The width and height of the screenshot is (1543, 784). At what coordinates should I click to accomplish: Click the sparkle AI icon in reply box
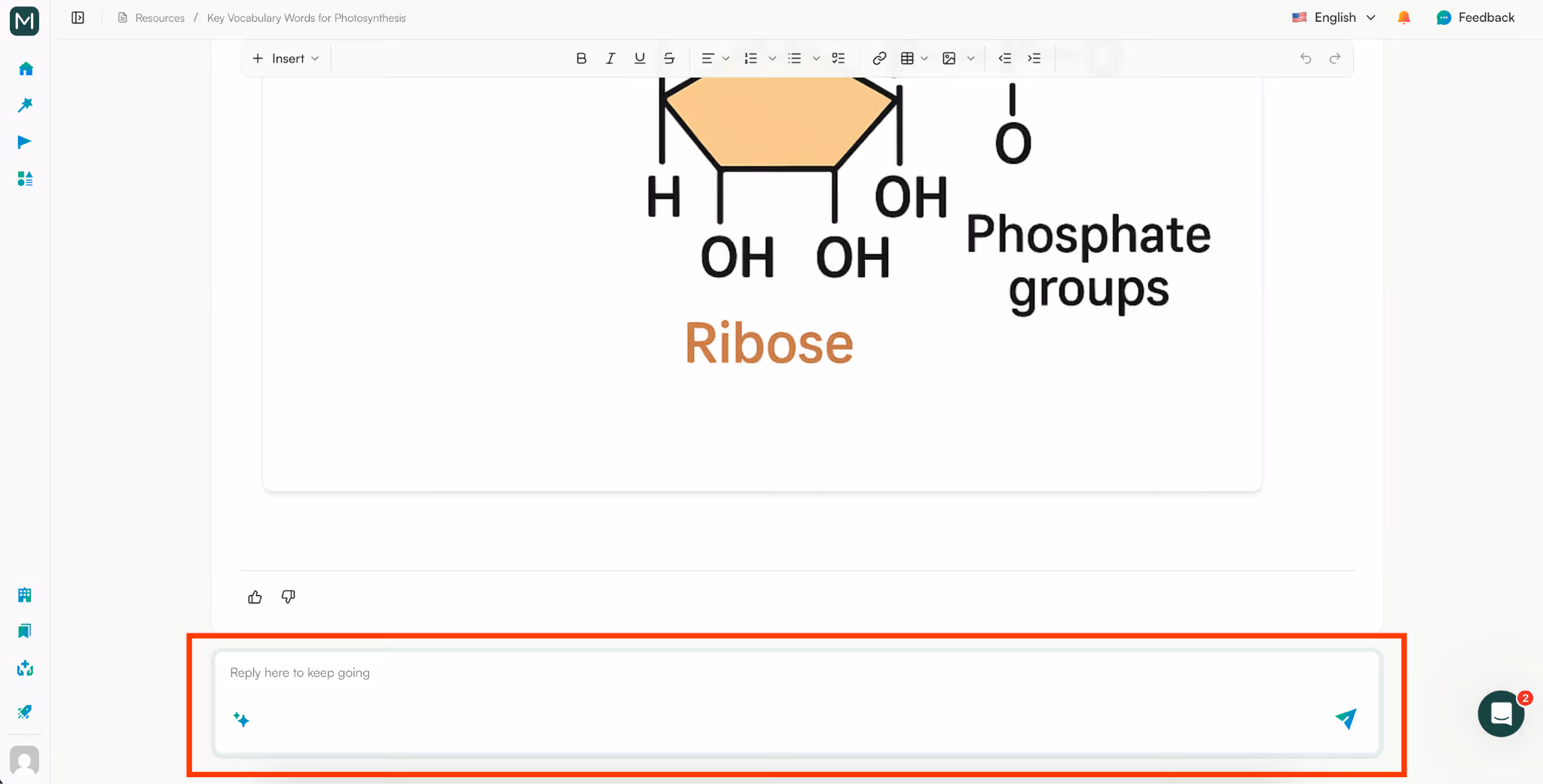[x=241, y=720]
